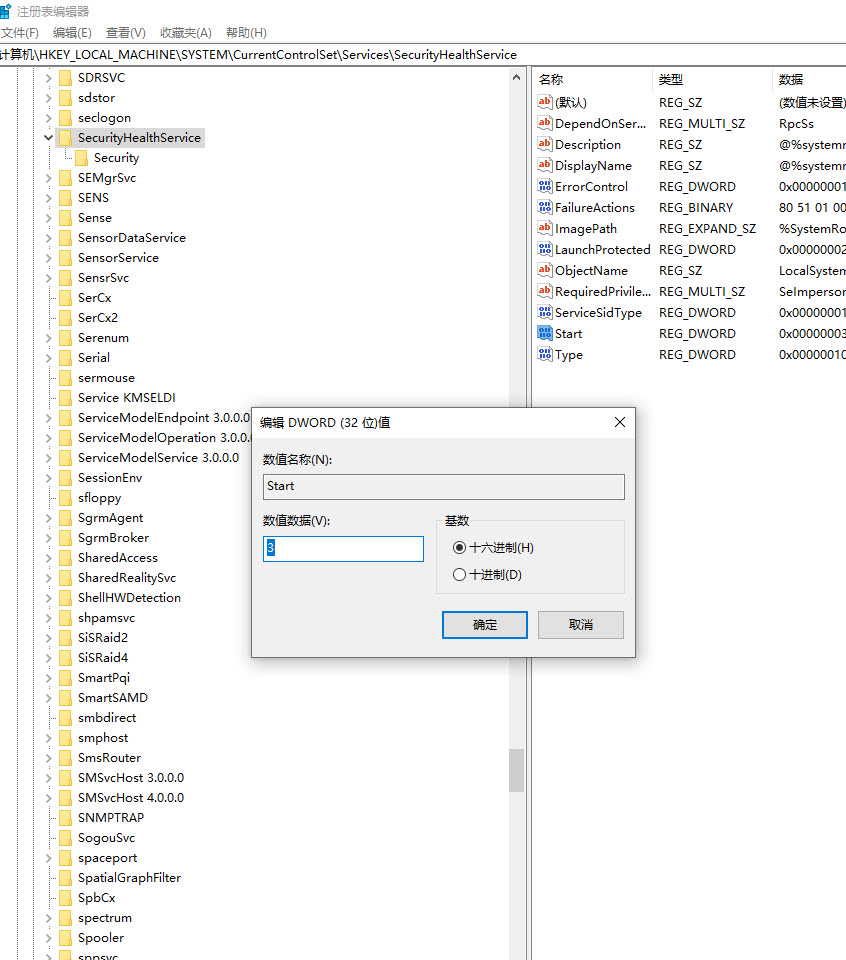This screenshot has width=846, height=960.
Task: Click the Start DWORD value icon
Action: click(x=546, y=333)
